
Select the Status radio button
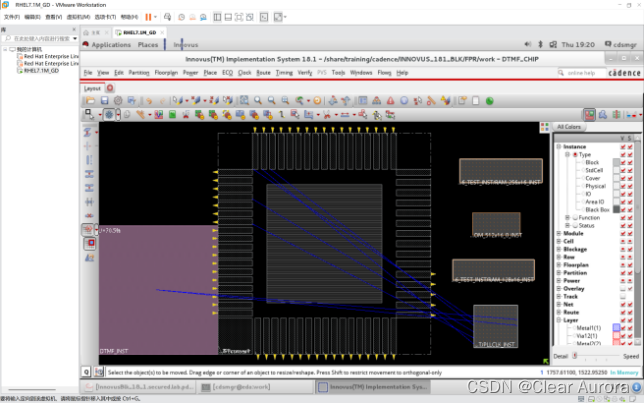[x=575, y=226]
